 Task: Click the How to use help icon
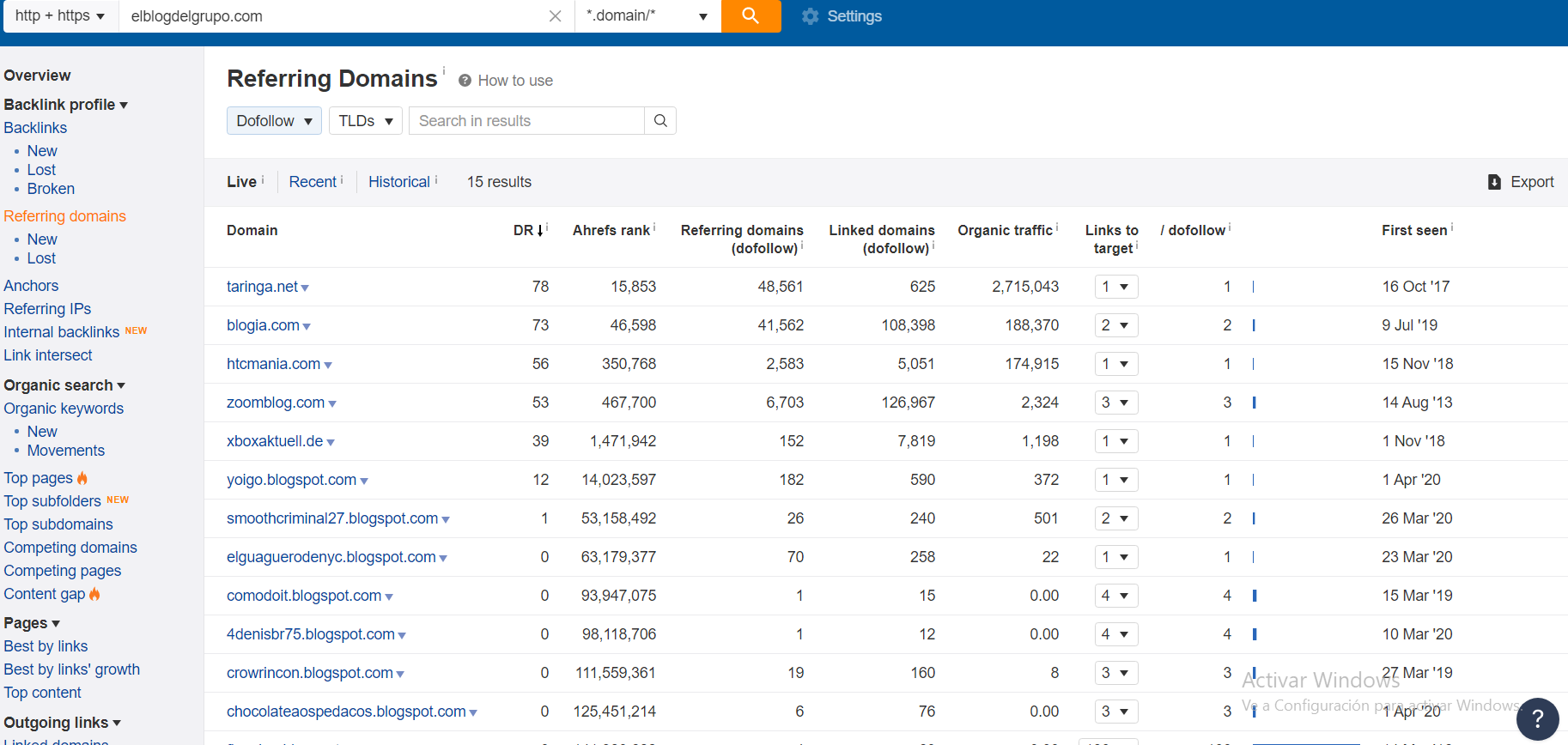465,81
